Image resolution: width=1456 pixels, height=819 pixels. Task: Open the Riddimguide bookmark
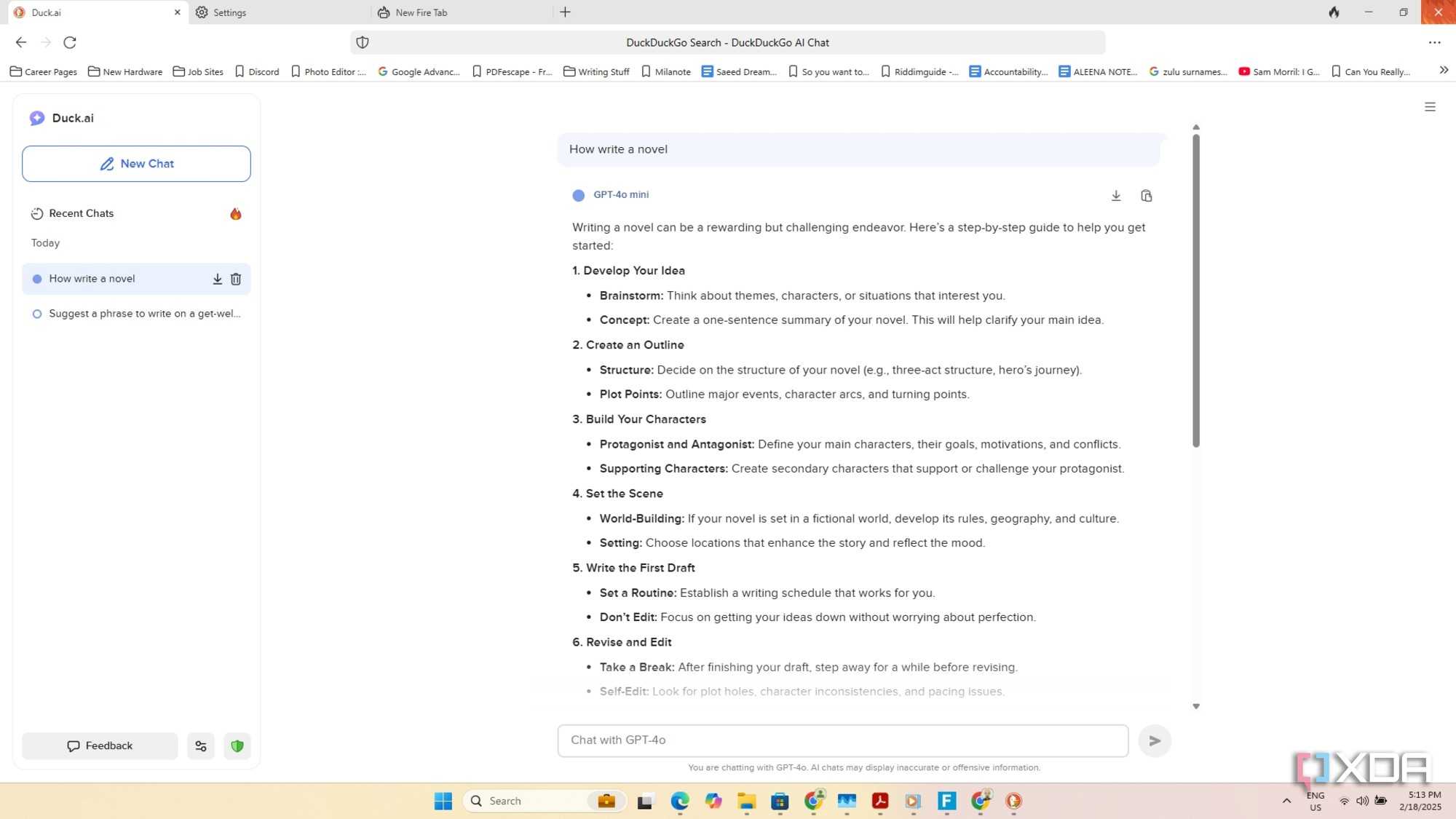919,71
